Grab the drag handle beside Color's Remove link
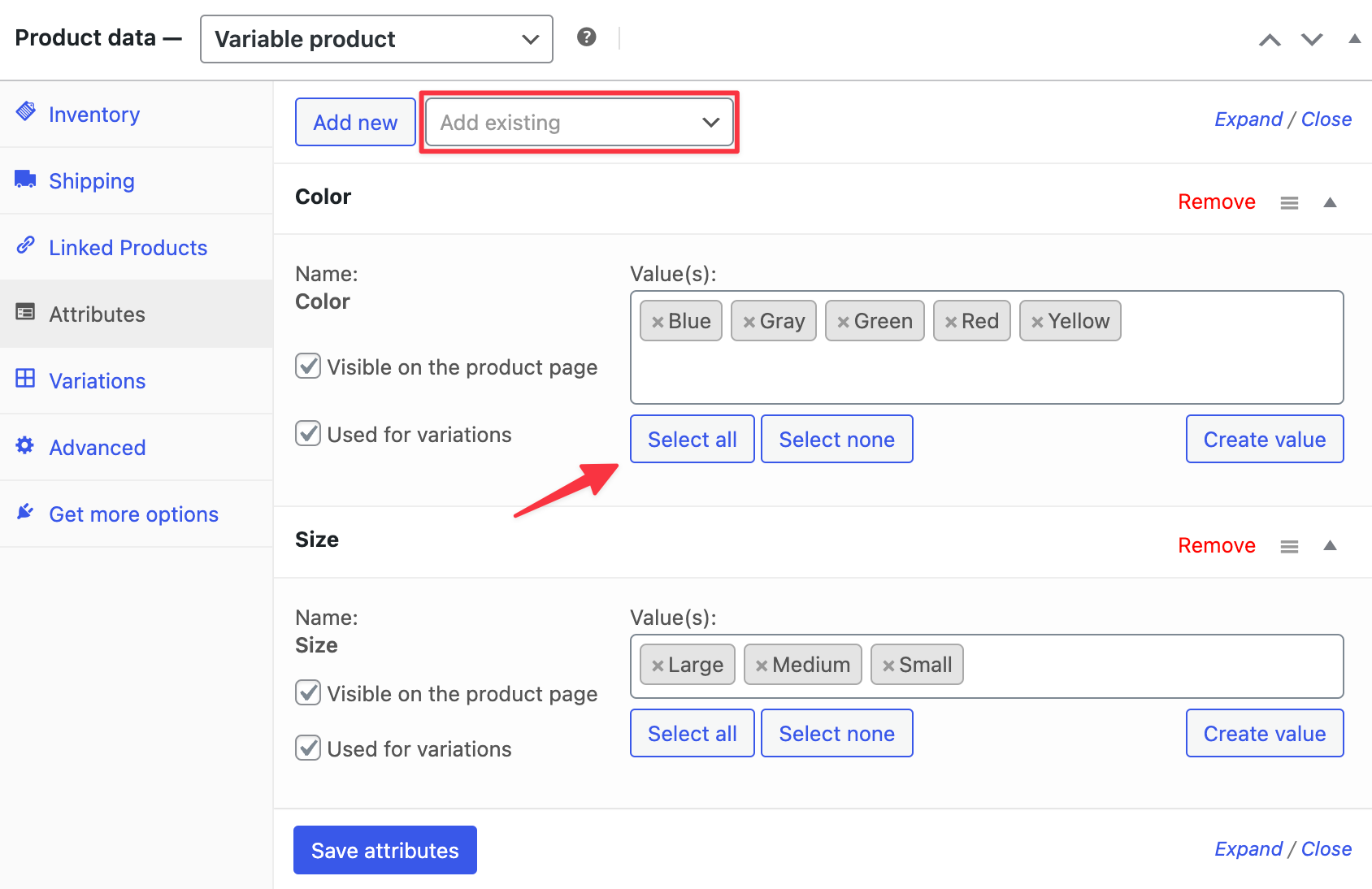 click(1289, 202)
